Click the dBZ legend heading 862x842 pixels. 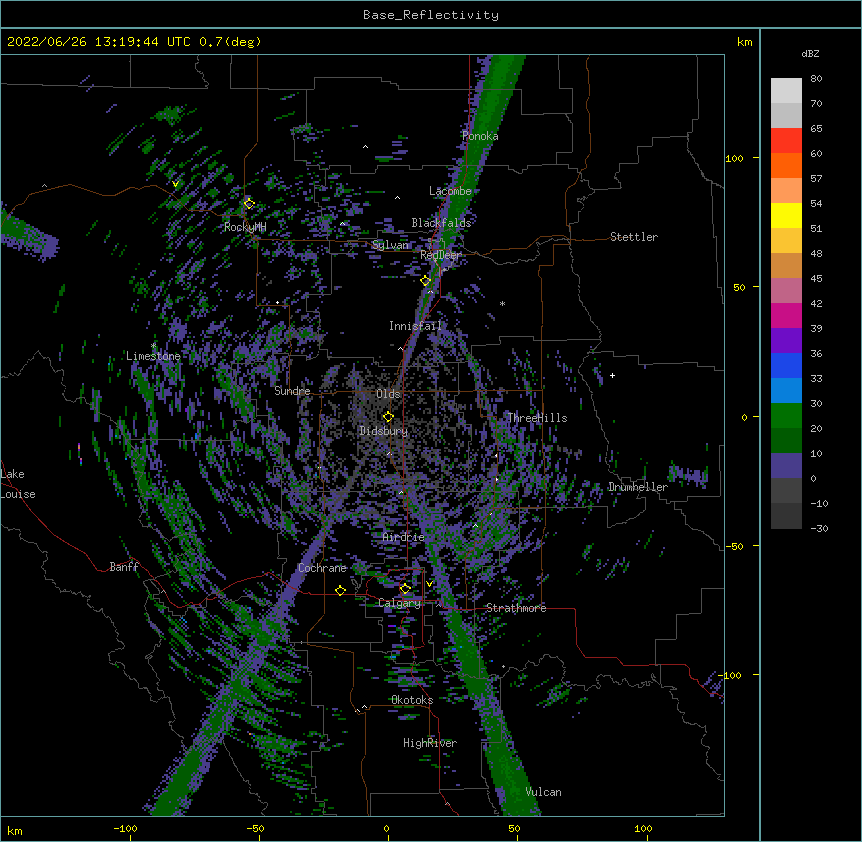click(x=810, y=54)
